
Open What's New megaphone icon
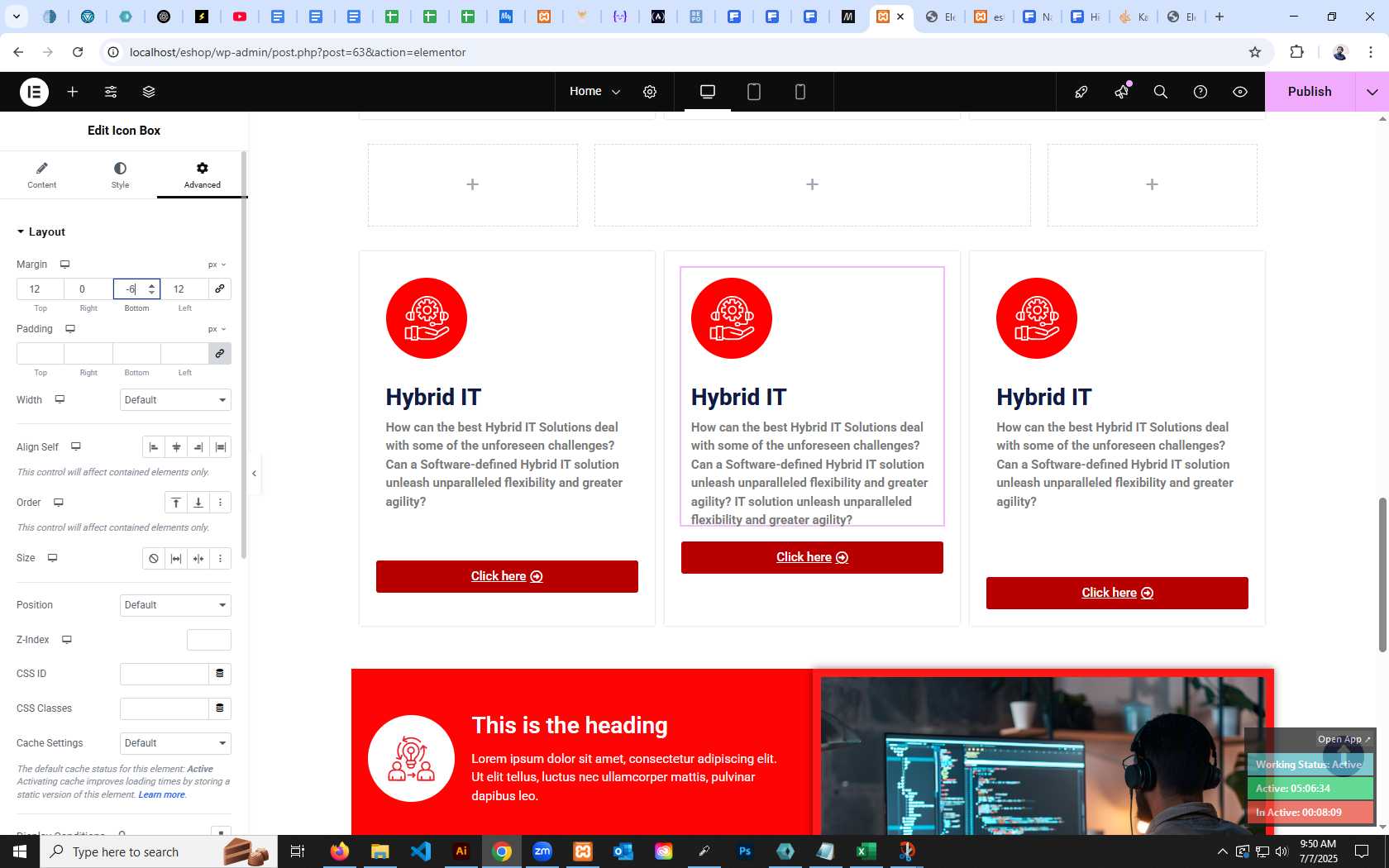tap(1121, 92)
